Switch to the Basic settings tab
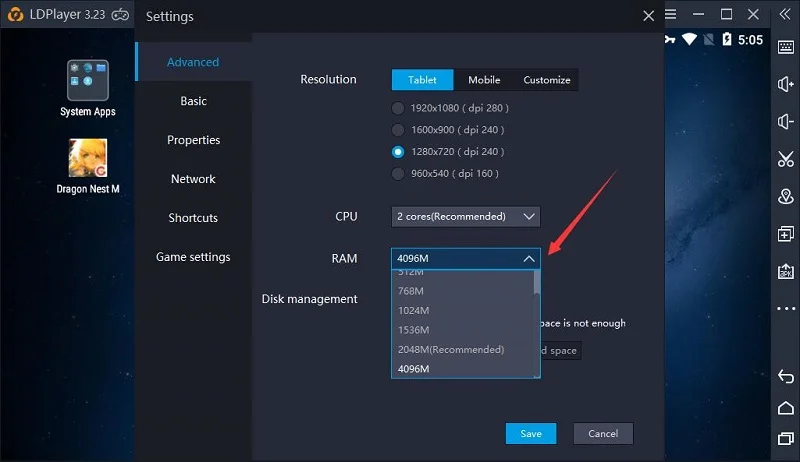This screenshot has height=462, width=800. click(x=193, y=101)
